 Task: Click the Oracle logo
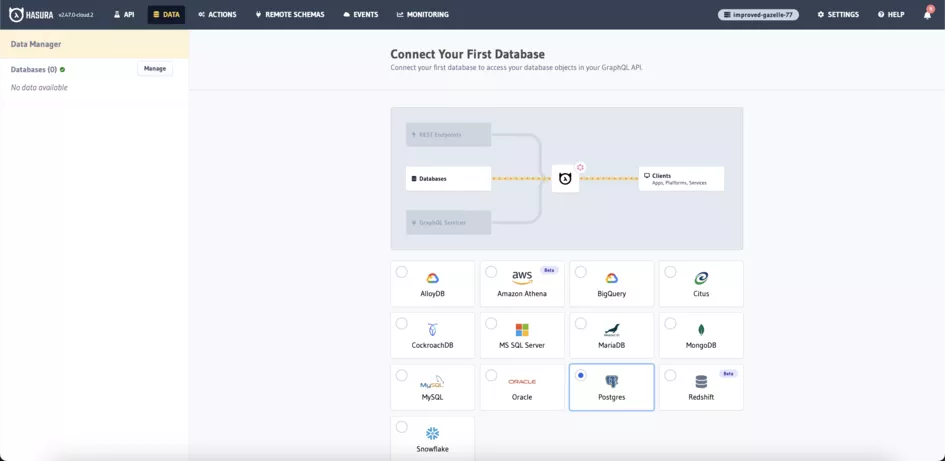522,382
